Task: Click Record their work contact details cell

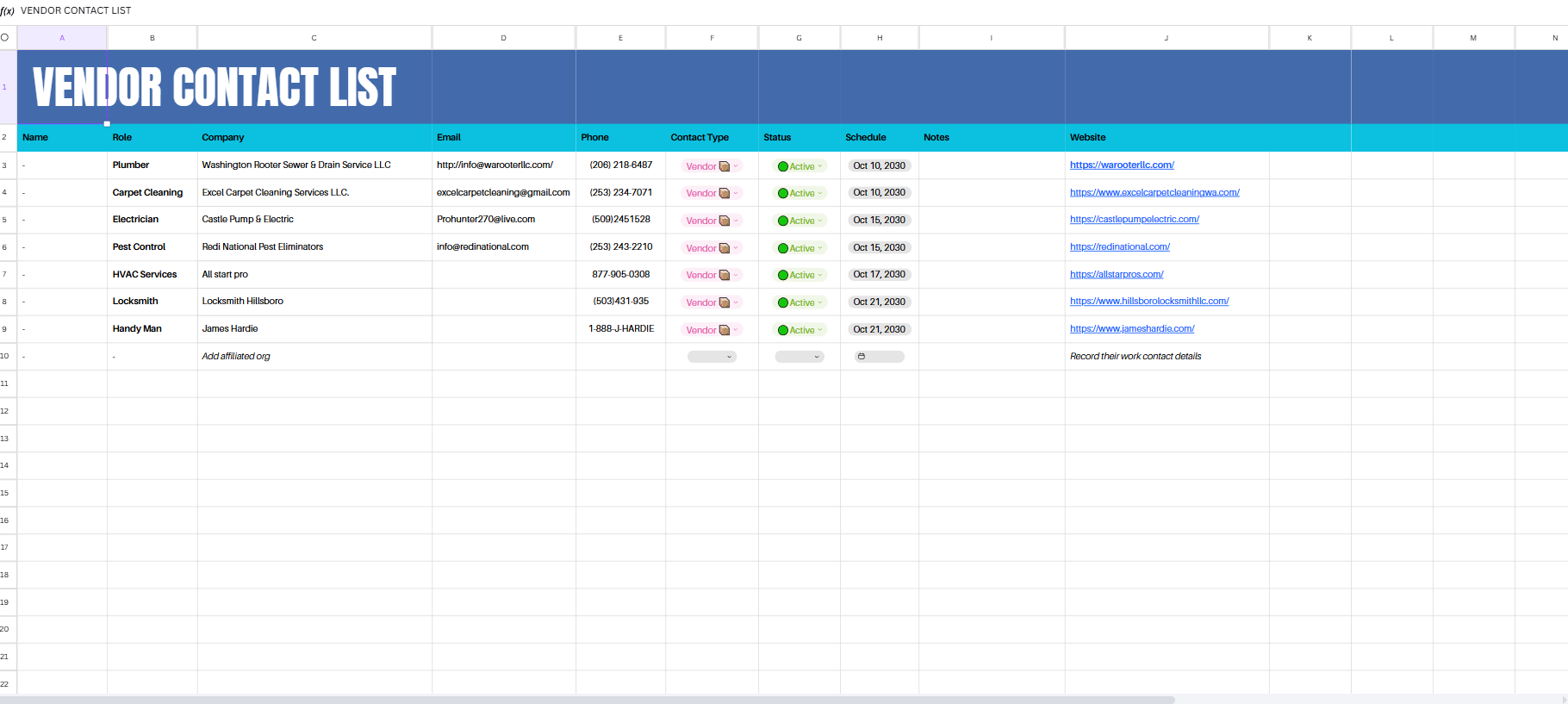Action: tap(1167, 357)
